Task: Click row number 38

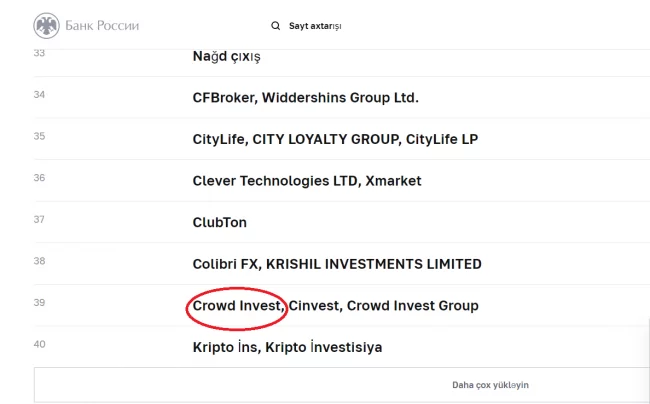Action: pyautogui.click(x=39, y=261)
